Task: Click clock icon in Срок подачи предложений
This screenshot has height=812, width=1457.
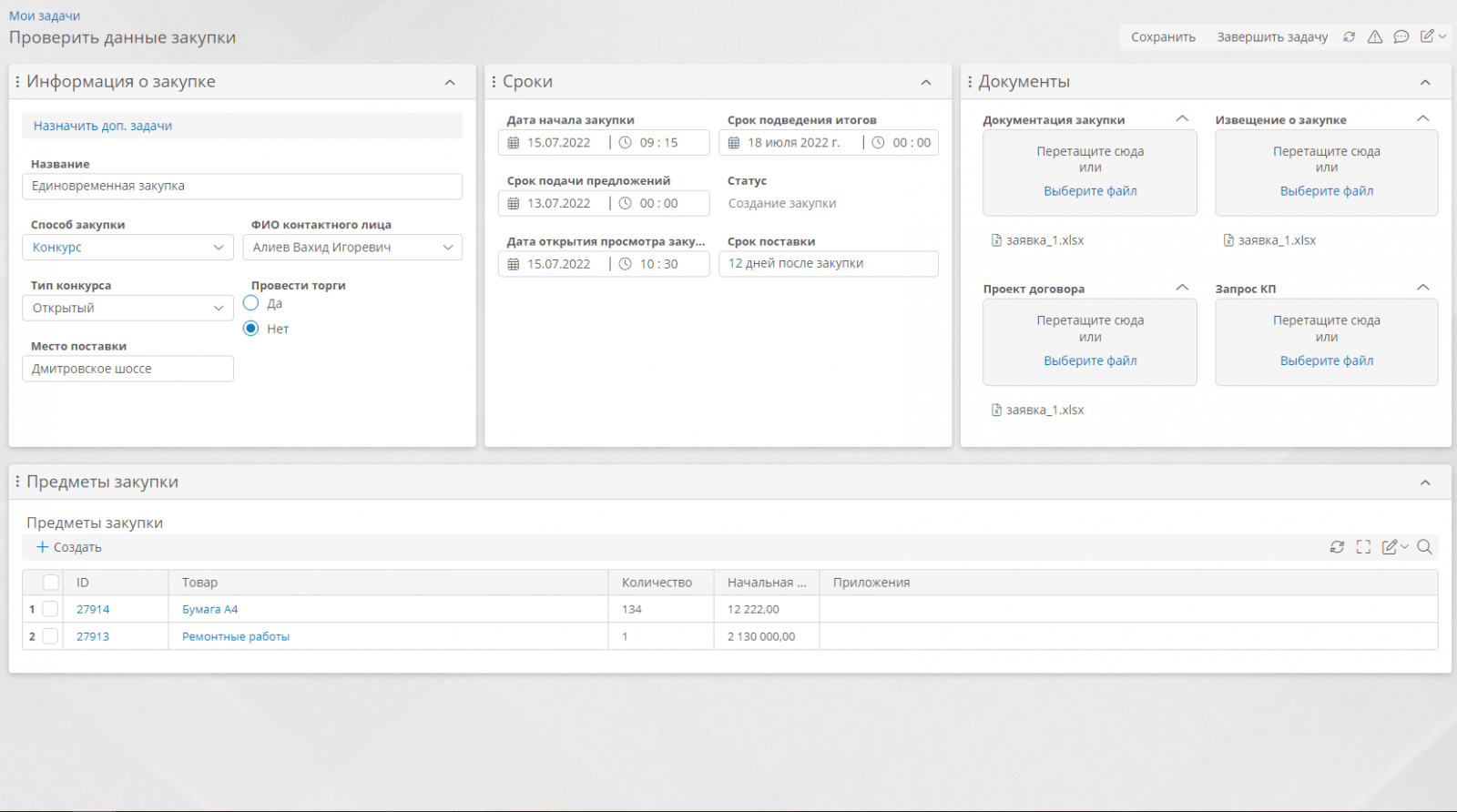Action: (x=626, y=204)
